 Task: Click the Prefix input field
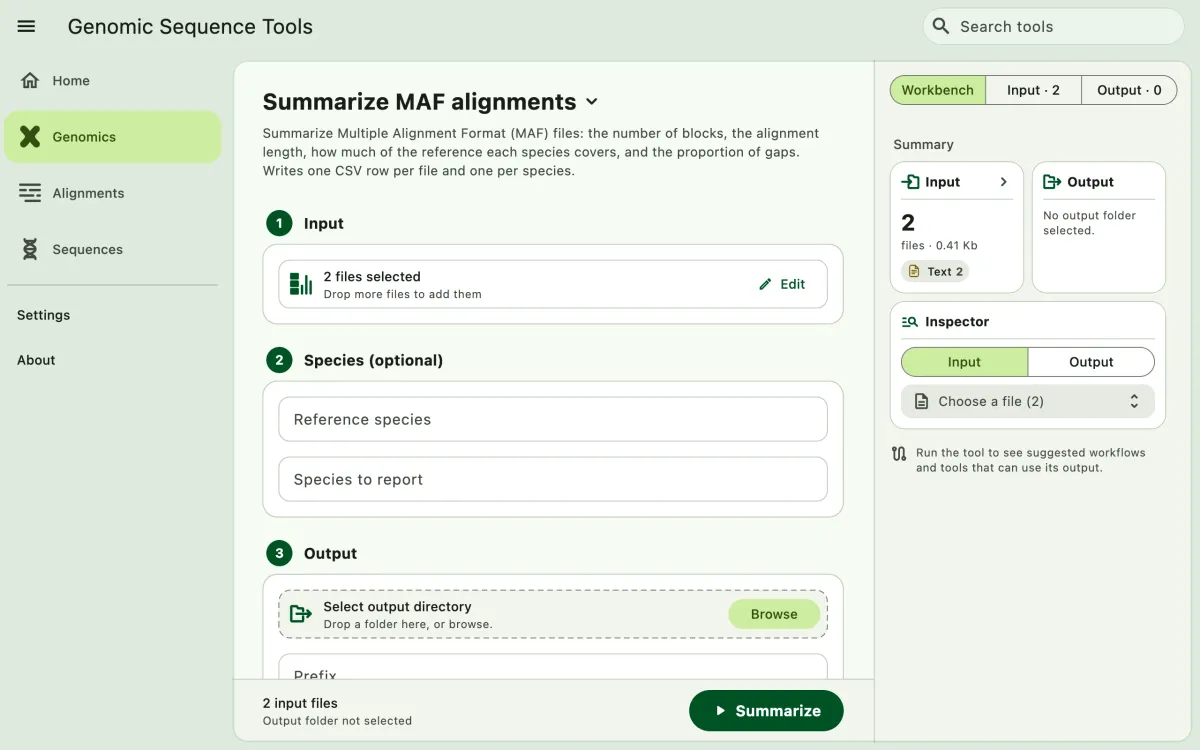pos(553,668)
